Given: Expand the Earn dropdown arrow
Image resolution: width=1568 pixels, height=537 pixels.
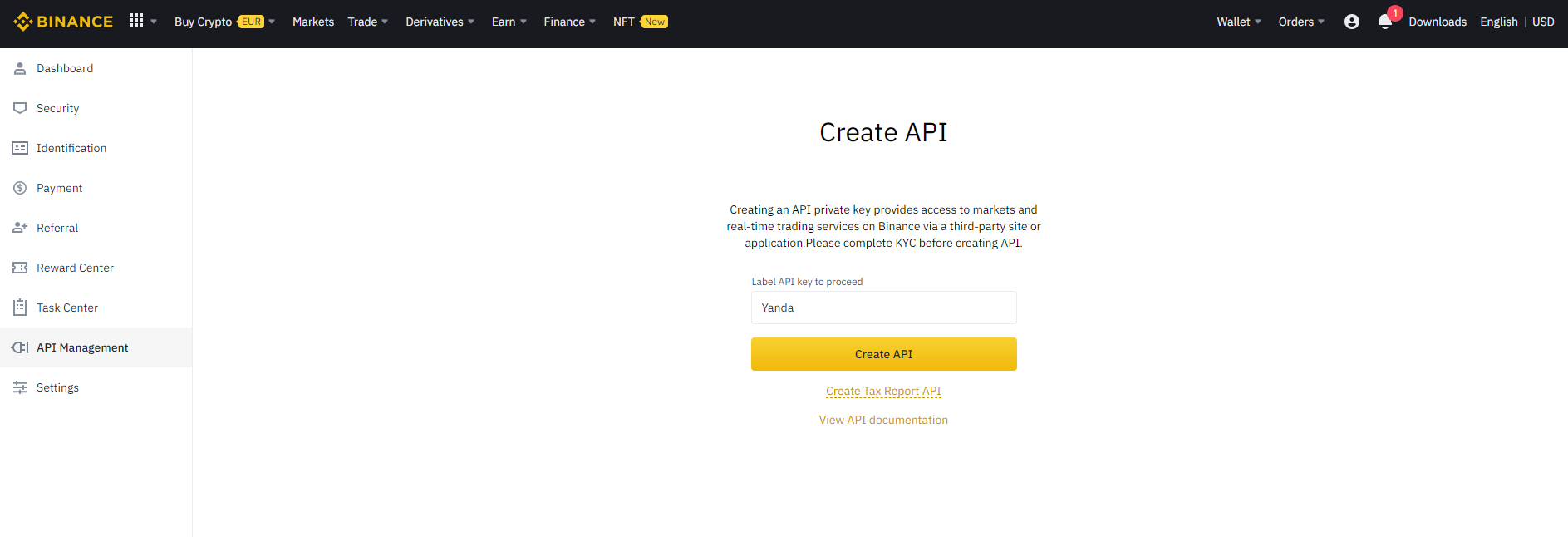Looking at the screenshot, I should click(523, 22).
